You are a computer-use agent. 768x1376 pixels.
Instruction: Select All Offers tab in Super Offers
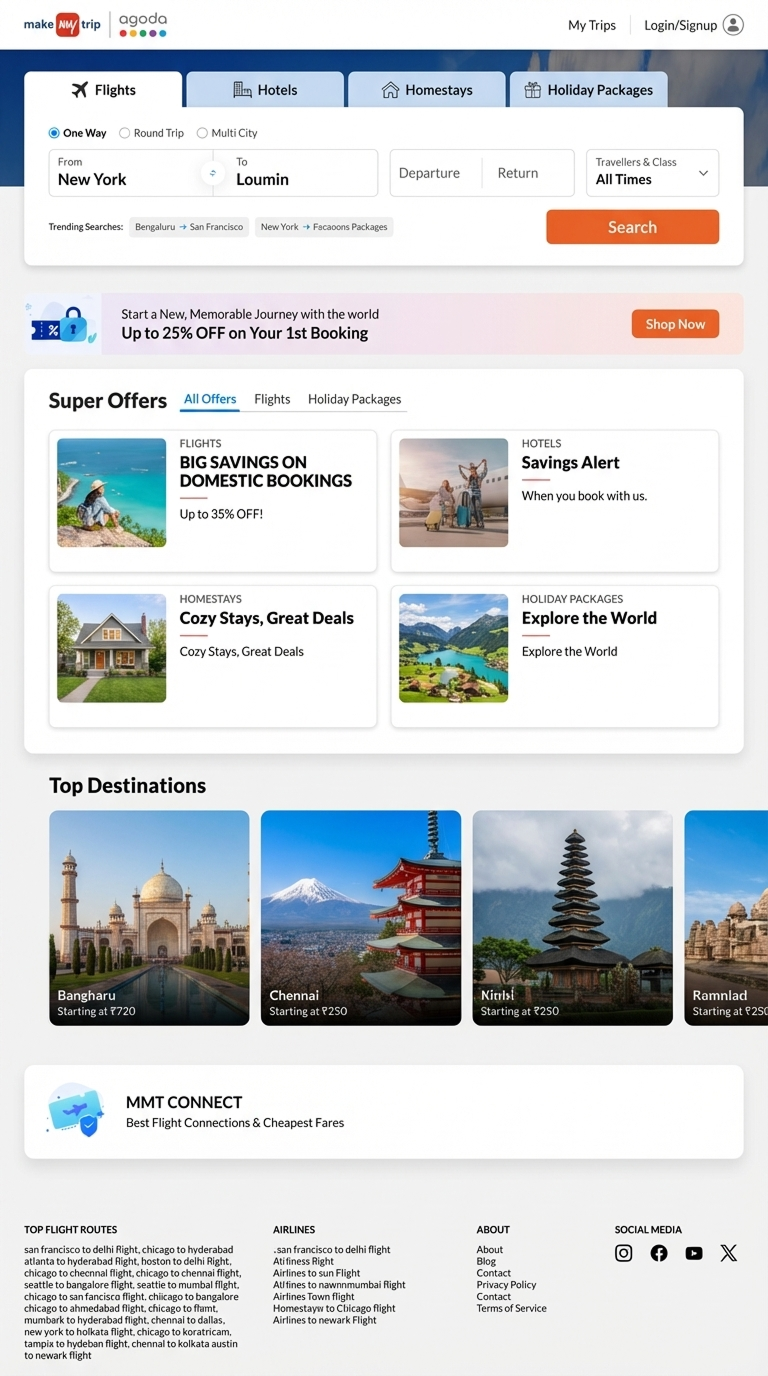[210, 399]
